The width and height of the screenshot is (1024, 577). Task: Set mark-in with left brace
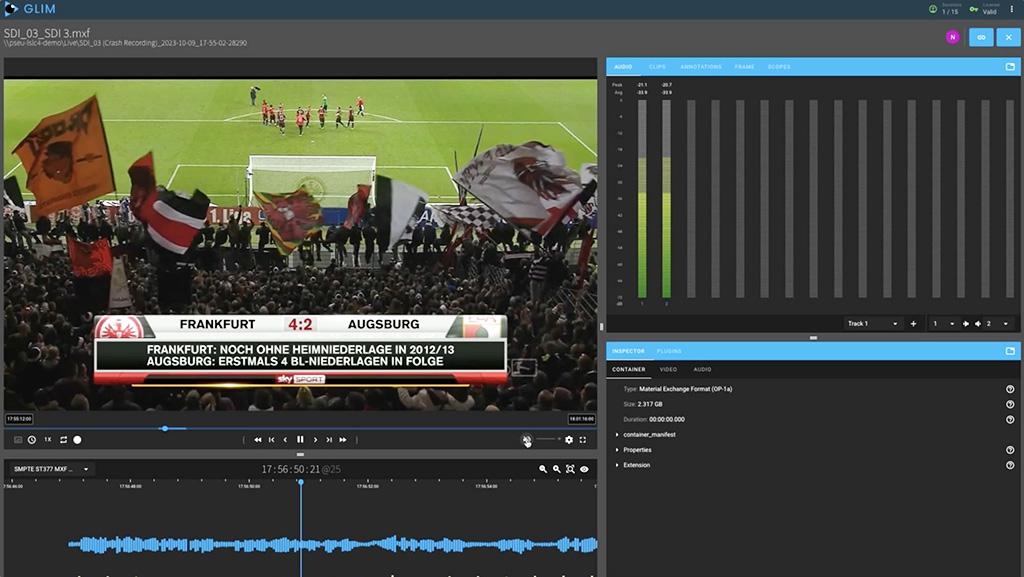point(244,440)
